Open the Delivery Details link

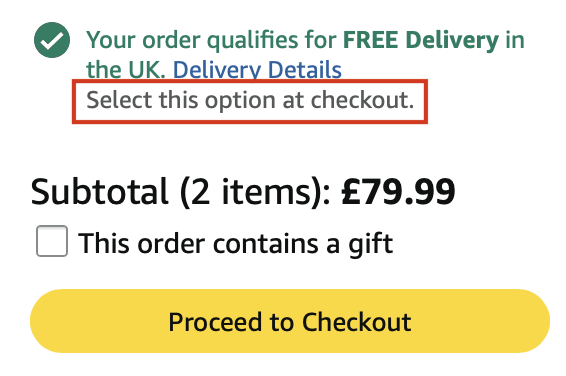point(257,70)
